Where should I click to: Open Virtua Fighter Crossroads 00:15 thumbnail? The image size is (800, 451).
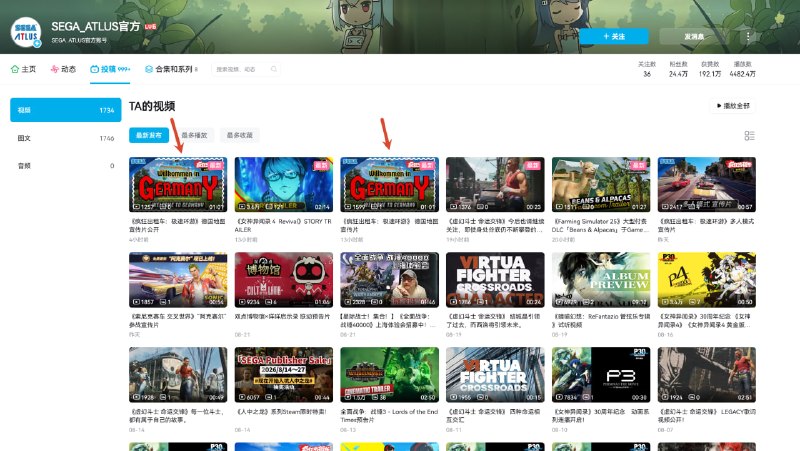click(x=495, y=374)
